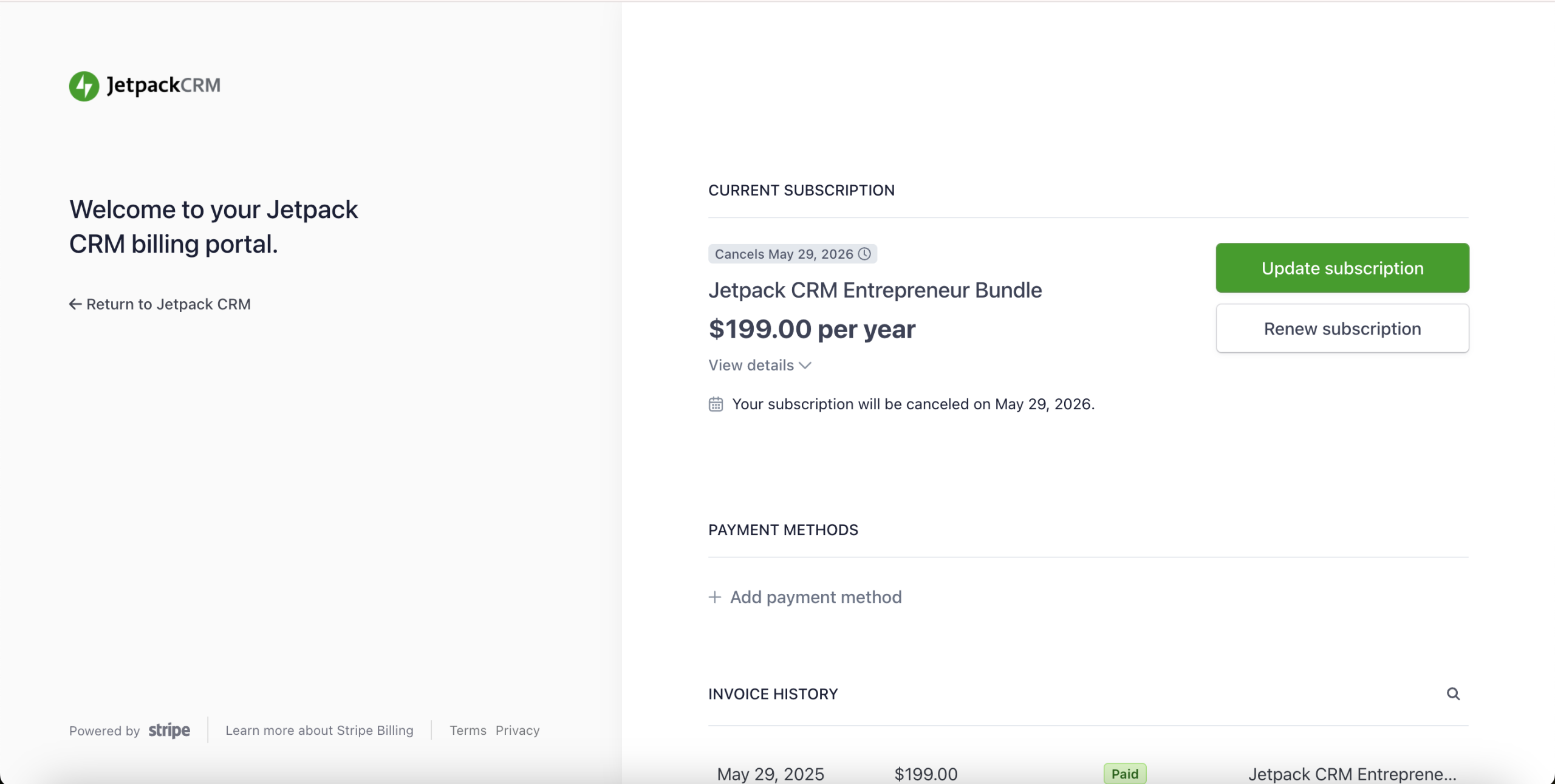Click the Jetpack CRM logo icon
Screen dimensions: 1555x784
coord(84,86)
